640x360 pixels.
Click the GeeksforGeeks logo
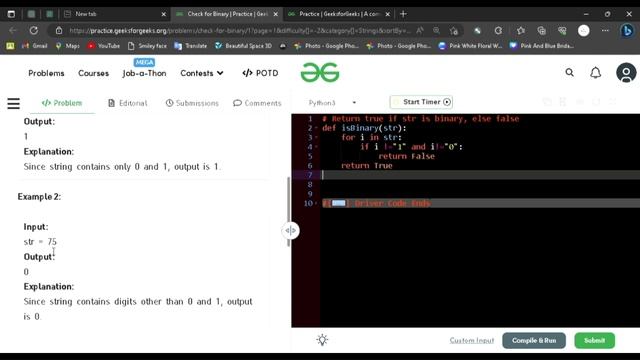pos(320,73)
